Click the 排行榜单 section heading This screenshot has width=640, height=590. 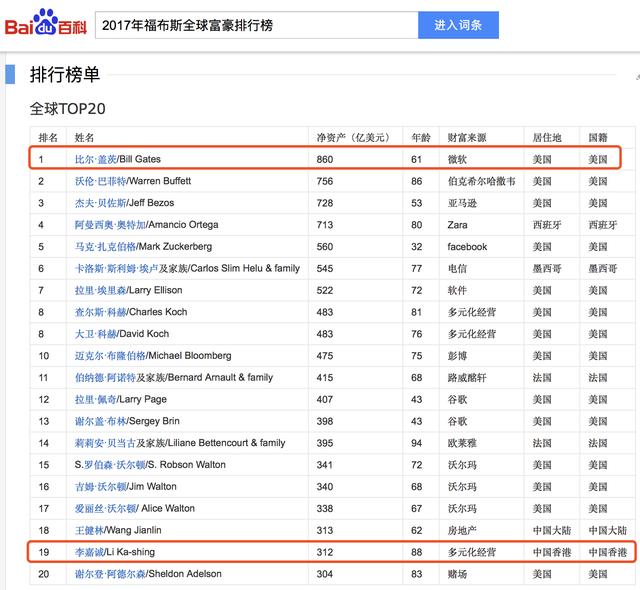[64, 75]
